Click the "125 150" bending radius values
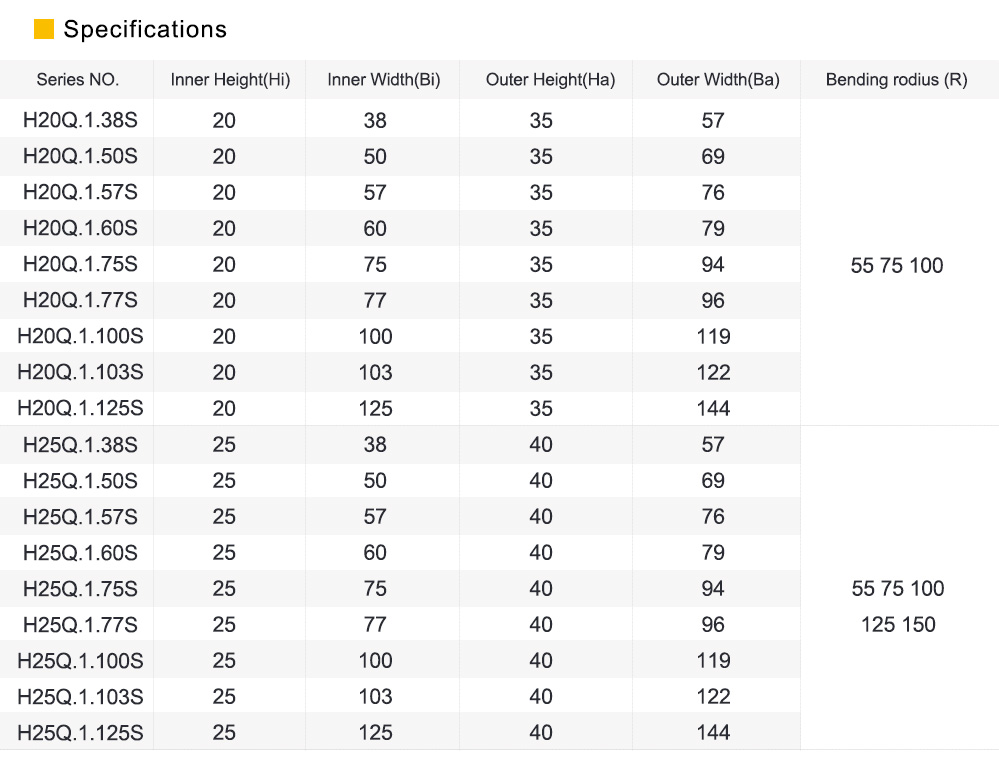The image size is (999, 760). tap(898, 625)
